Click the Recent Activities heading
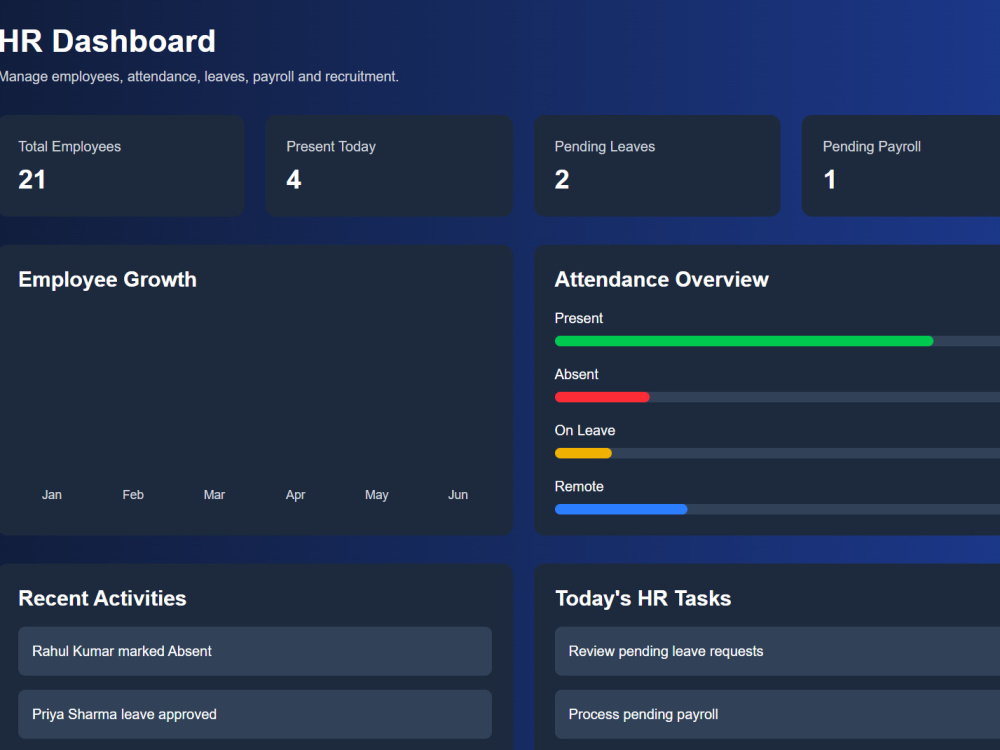 point(102,598)
